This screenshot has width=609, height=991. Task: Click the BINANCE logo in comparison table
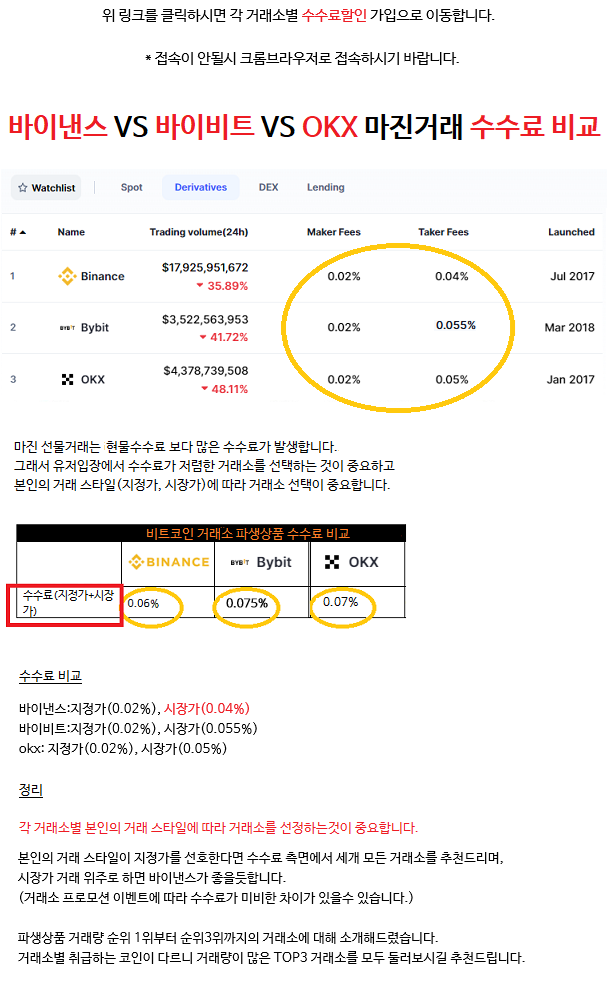pyautogui.click(x=169, y=562)
